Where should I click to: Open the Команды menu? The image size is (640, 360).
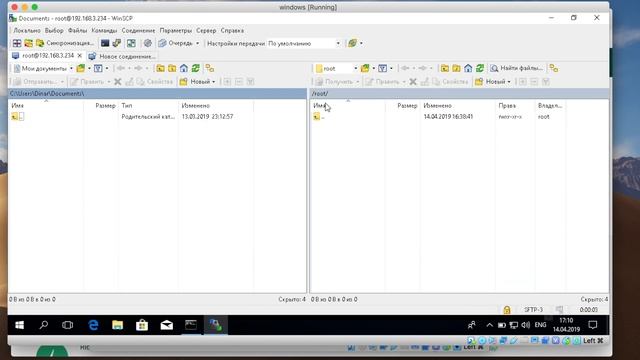coord(104,31)
